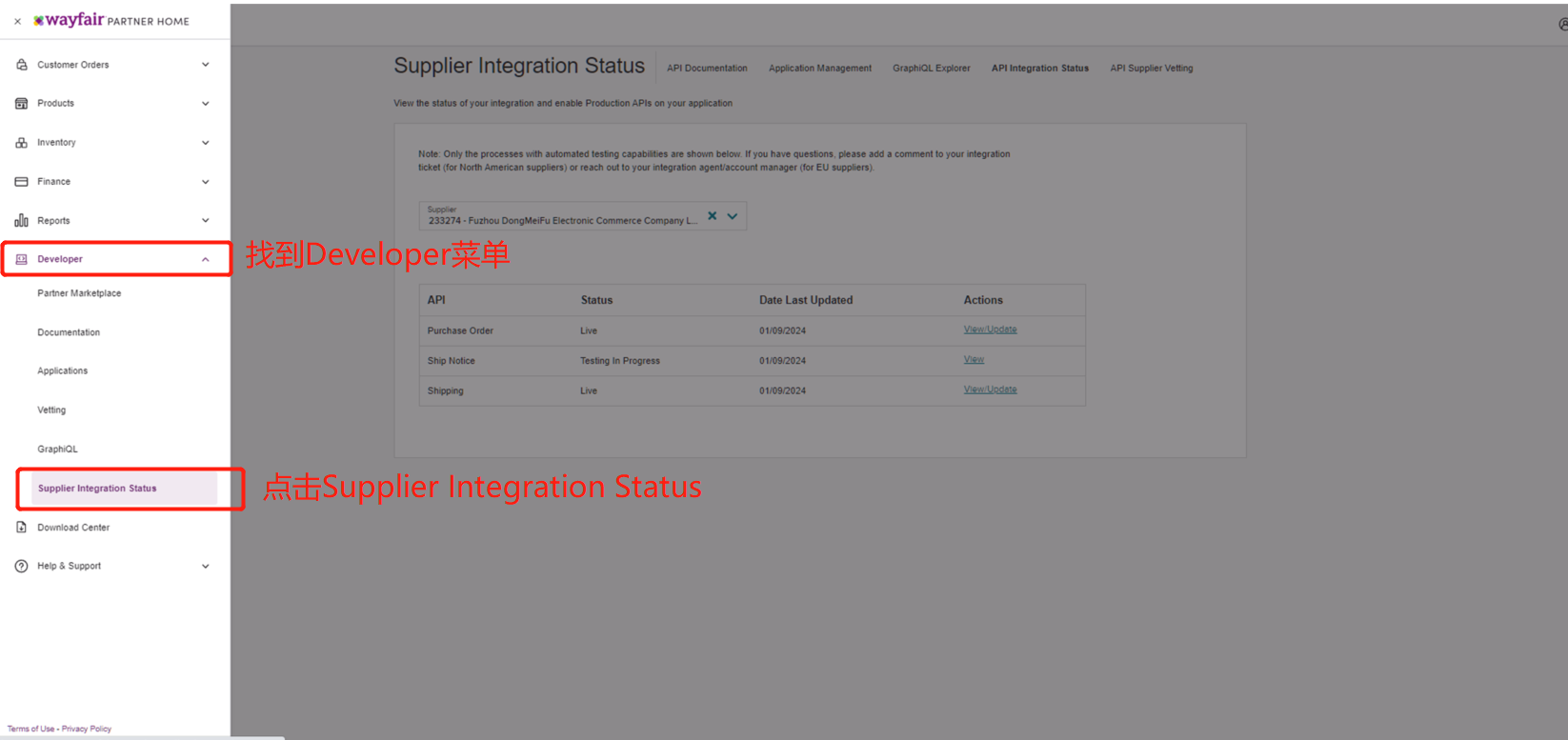Click the Supplier Integration Status page heading
This screenshot has height=740, width=1568.
point(519,66)
